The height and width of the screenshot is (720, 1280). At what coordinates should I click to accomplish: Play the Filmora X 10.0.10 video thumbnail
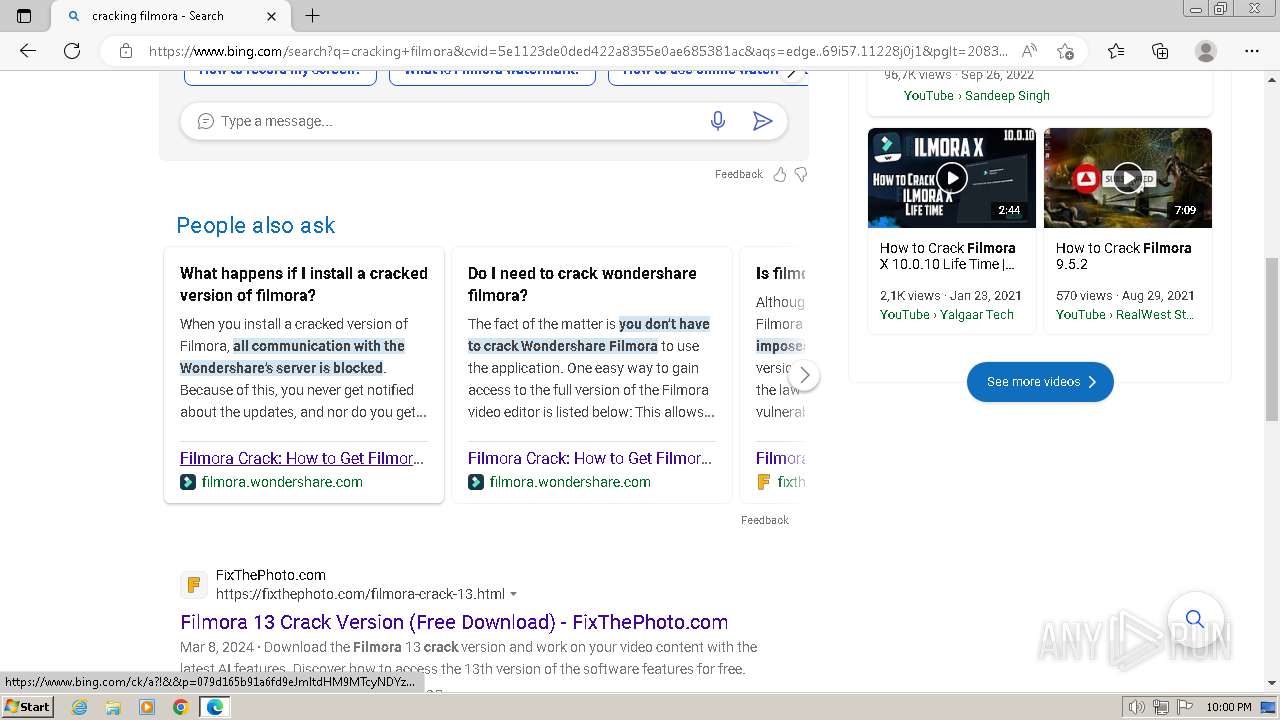pos(952,178)
